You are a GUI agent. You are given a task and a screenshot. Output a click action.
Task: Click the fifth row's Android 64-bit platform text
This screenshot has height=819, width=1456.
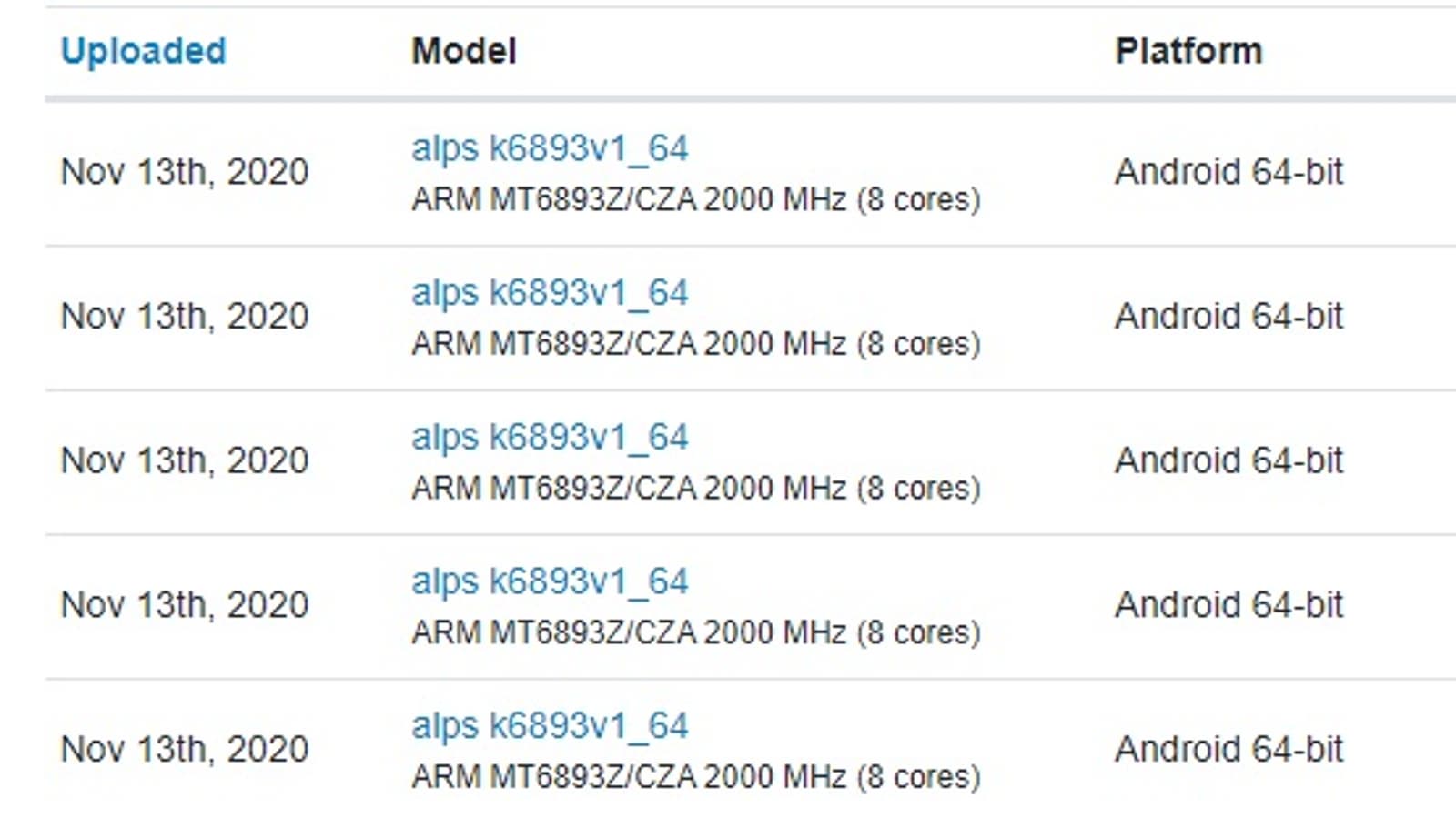click(x=1228, y=750)
